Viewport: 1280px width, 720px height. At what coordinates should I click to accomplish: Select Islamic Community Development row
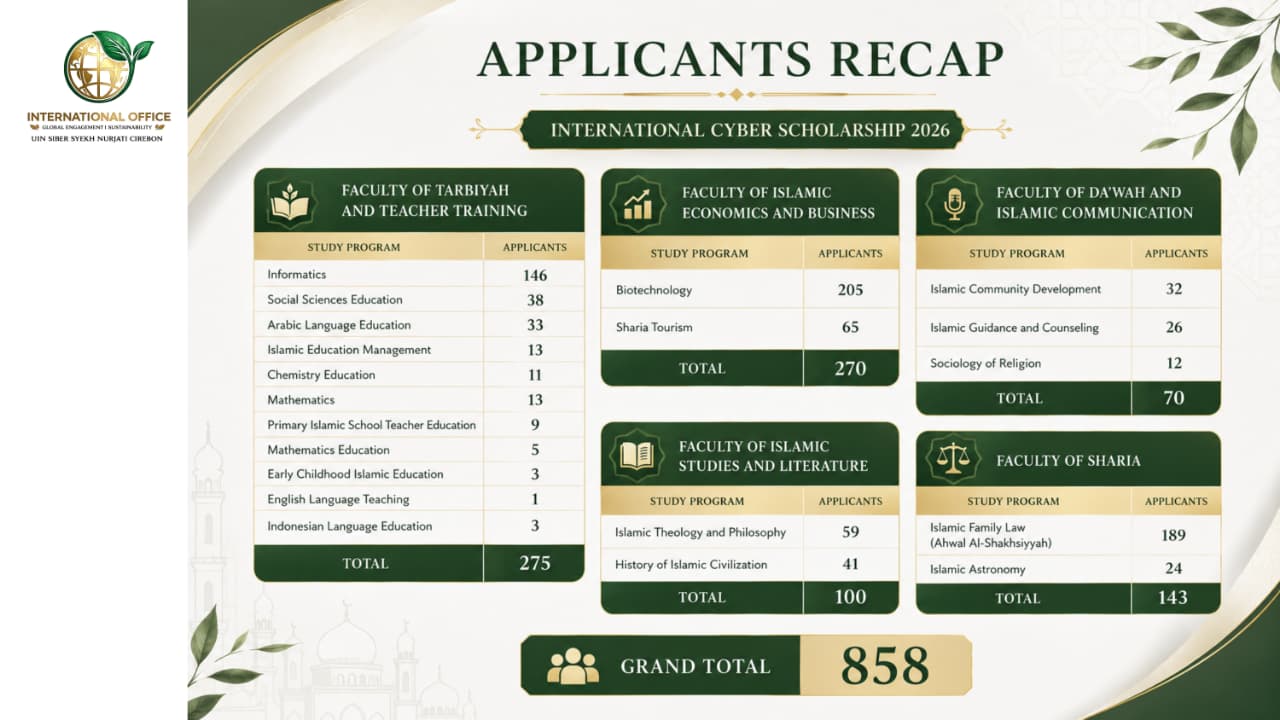1068,289
